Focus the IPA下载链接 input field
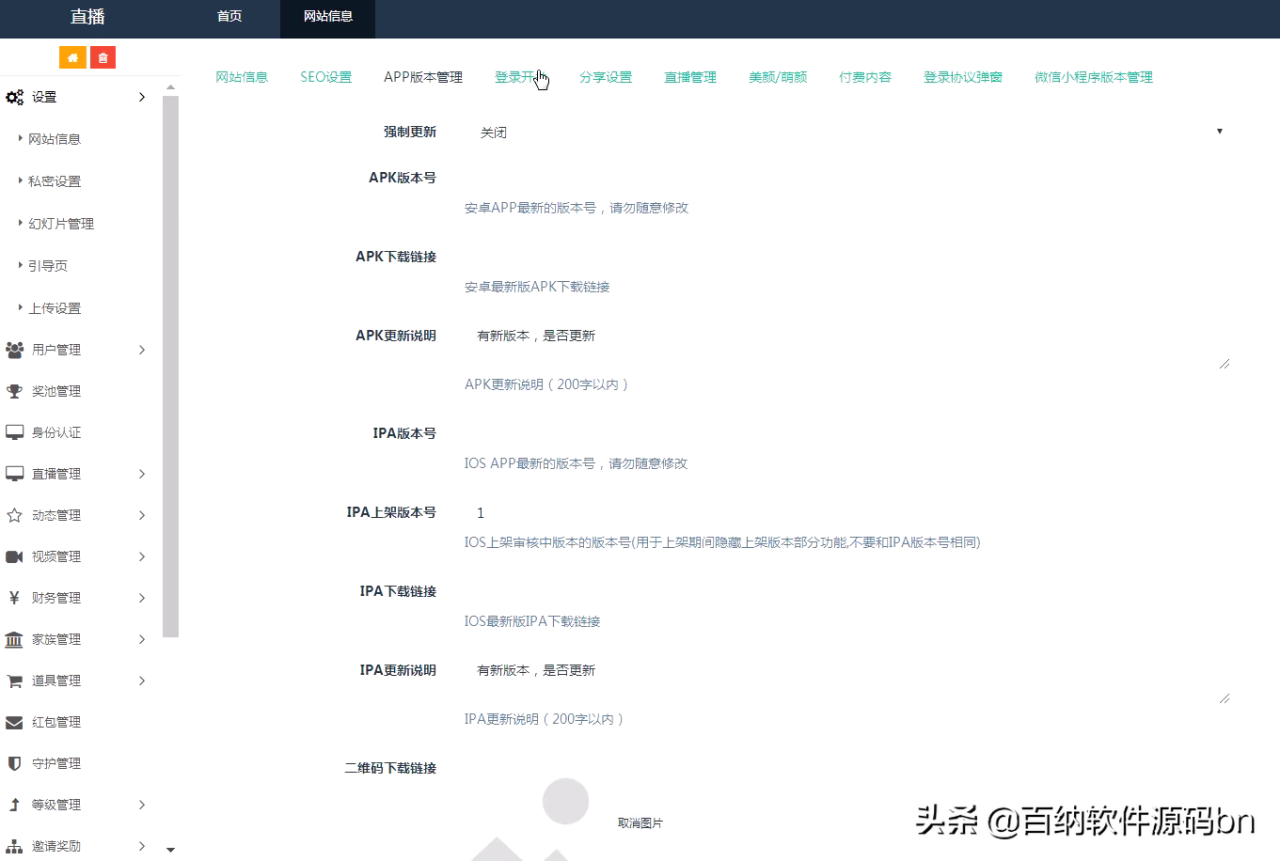The width and height of the screenshot is (1280, 861). [847, 592]
